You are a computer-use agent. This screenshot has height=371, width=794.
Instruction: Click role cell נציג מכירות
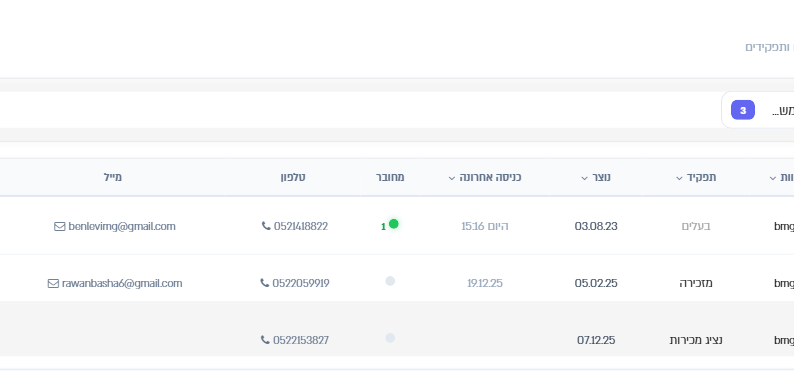coord(696,340)
